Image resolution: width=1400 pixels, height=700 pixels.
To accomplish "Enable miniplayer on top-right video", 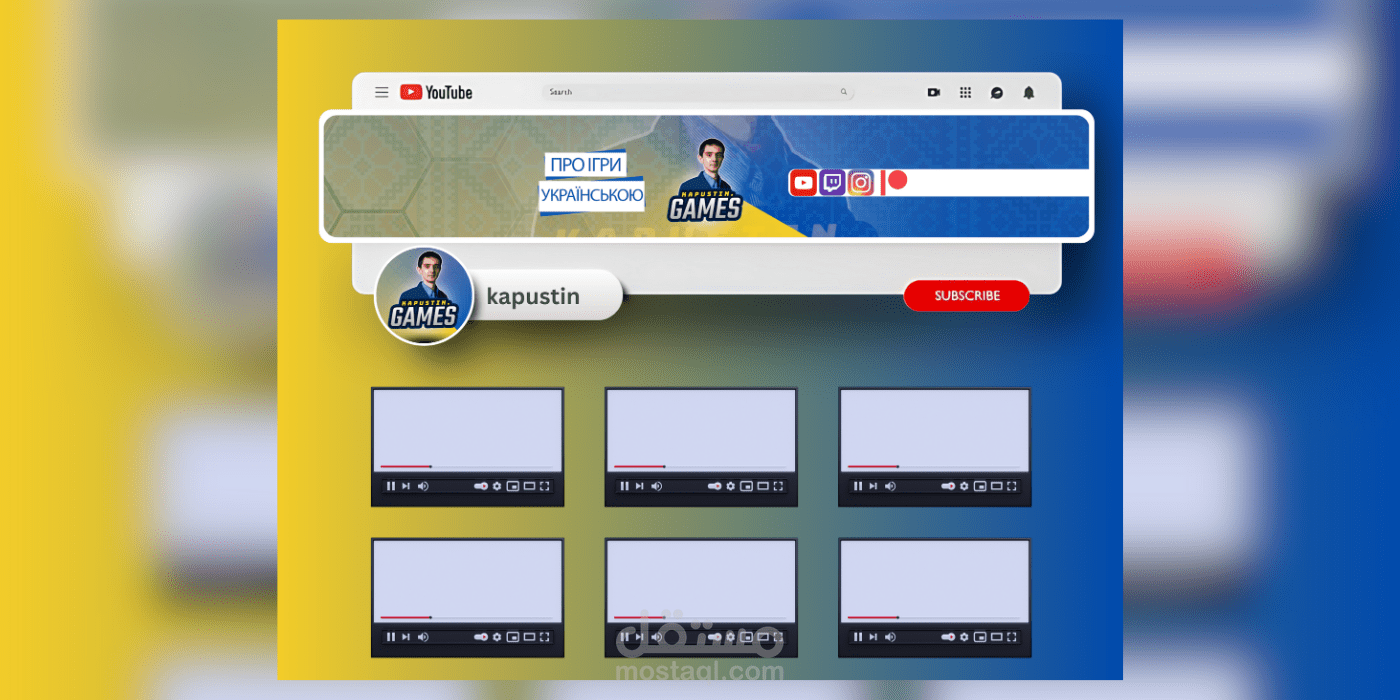I will coord(980,486).
